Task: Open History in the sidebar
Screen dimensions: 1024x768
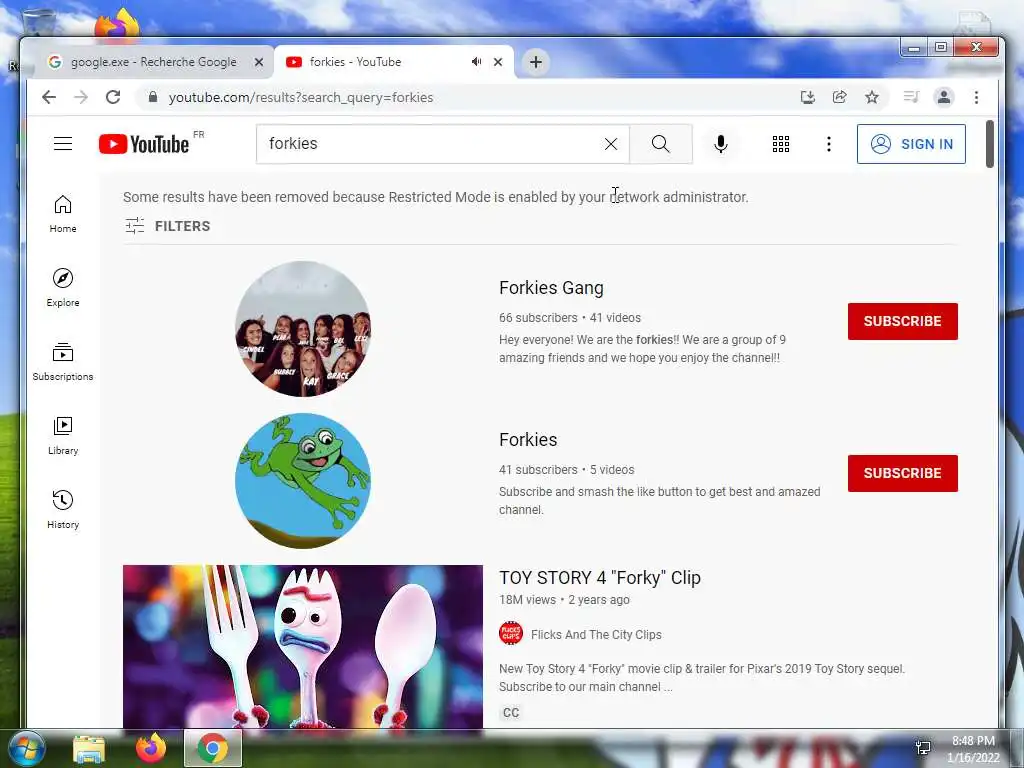Action: point(63,510)
